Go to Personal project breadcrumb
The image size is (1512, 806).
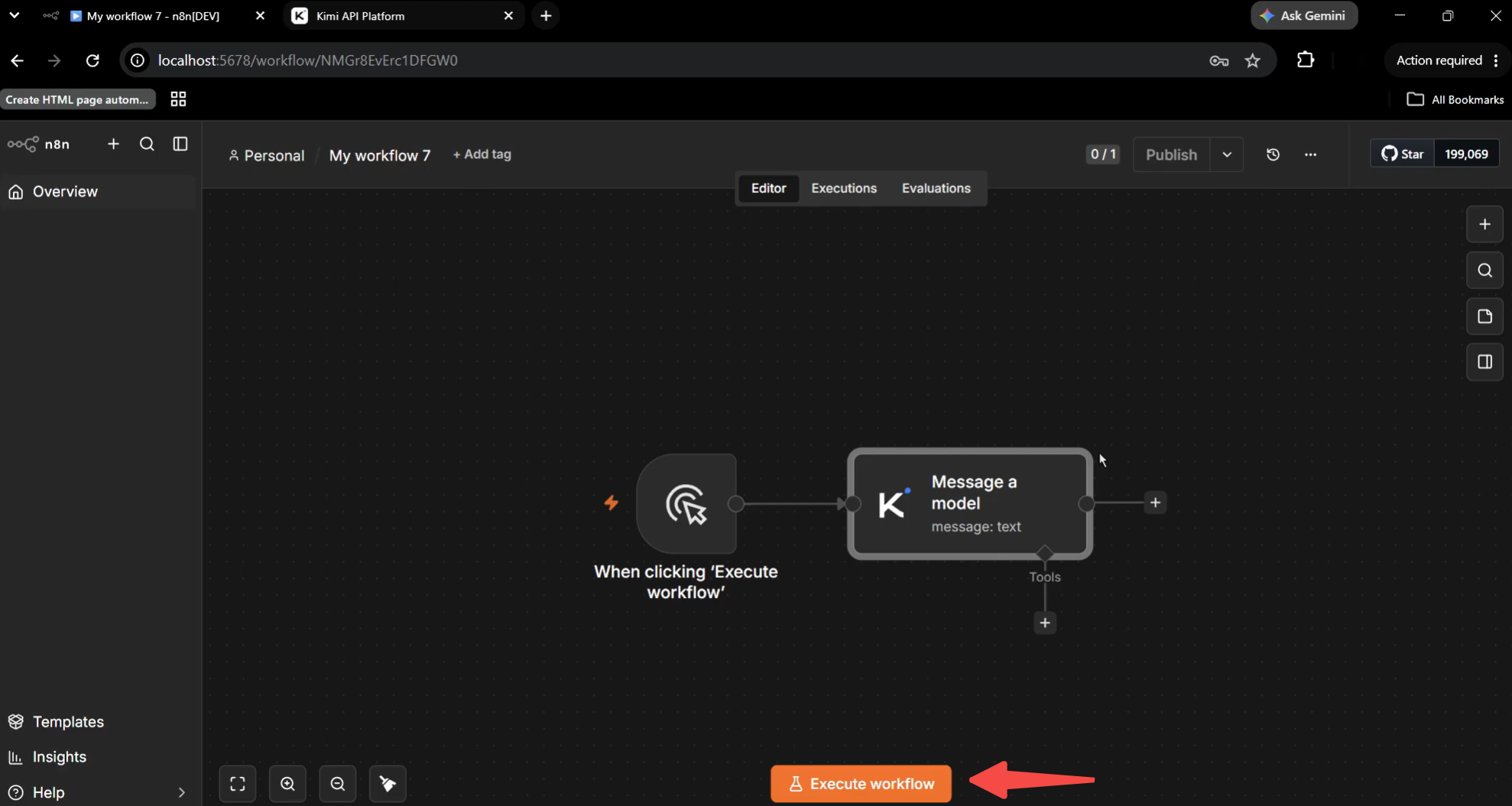point(266,155)
